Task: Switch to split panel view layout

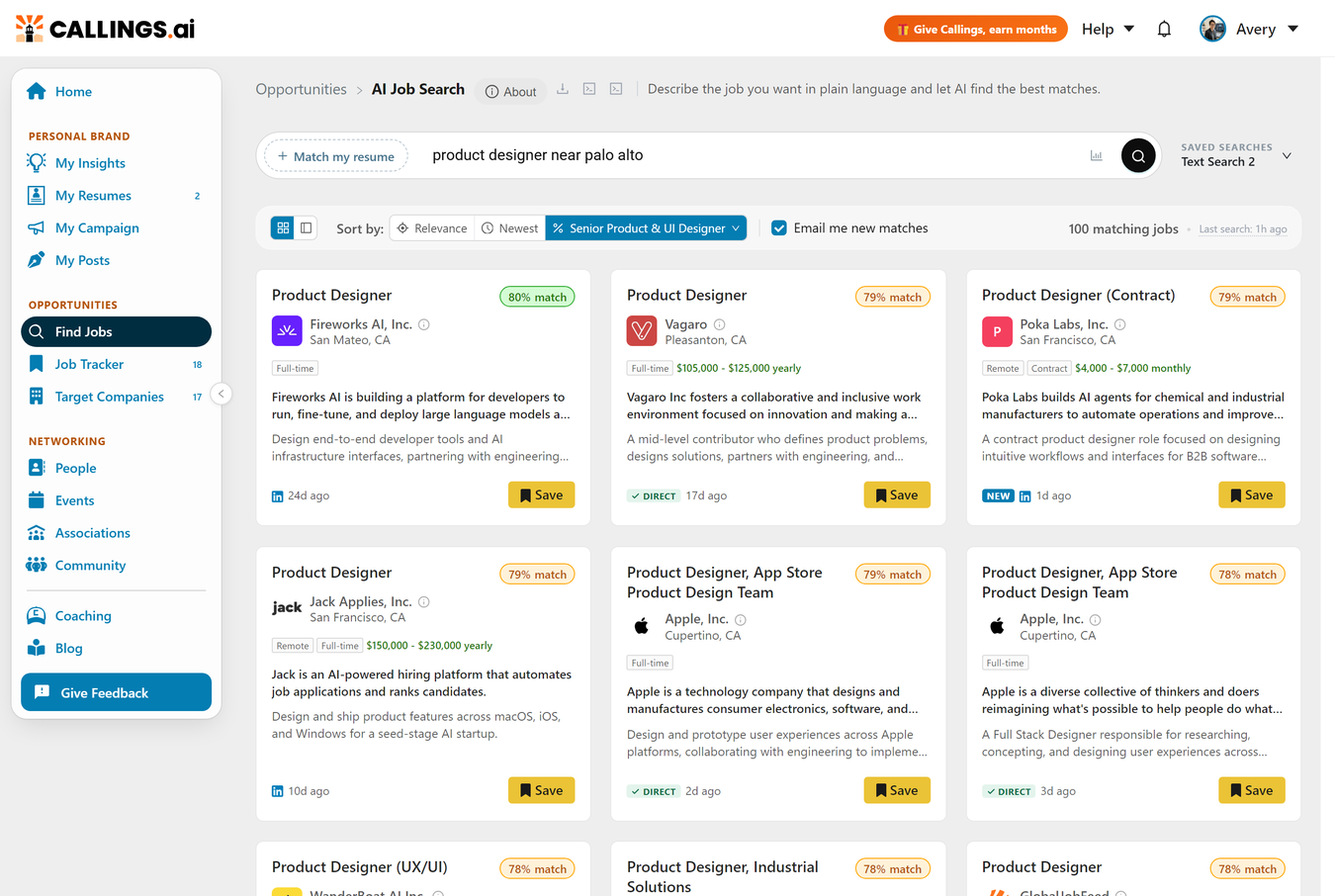Action: (307, 227)
